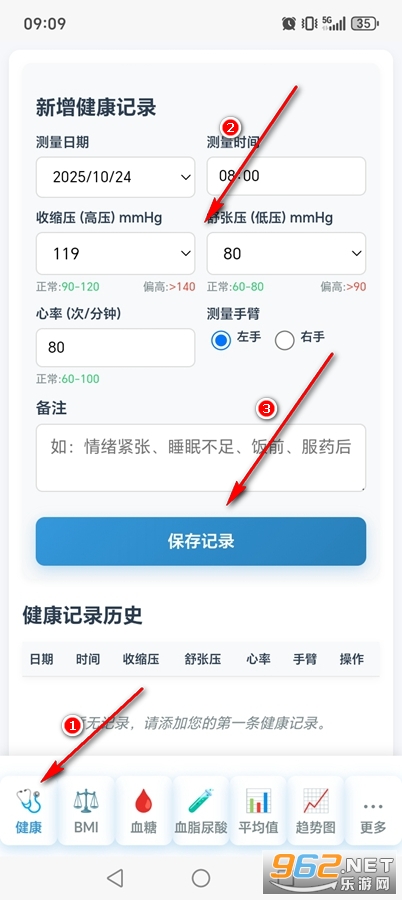Select the 右手 radio button

[x=284, y=340]
